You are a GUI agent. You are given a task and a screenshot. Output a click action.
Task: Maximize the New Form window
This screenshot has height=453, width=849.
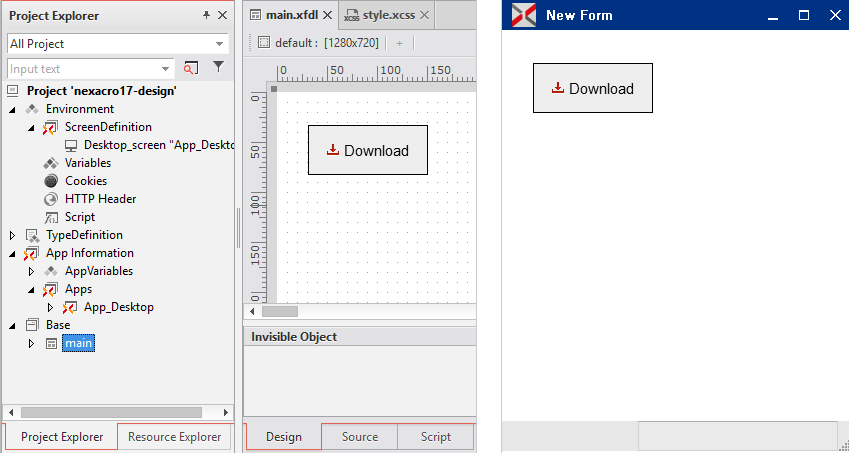804,16
